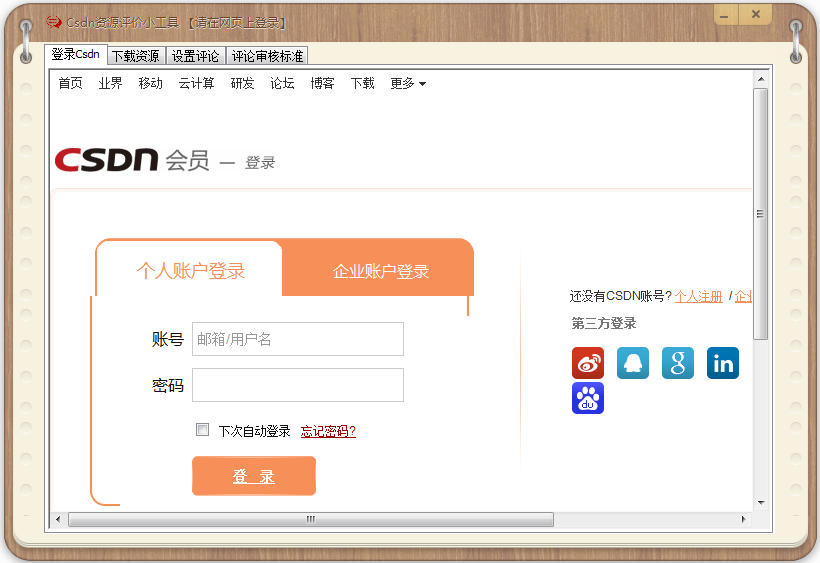Minimize the Csdn tool window
Viewport: 820px width, 563px height.
point(725,15)
